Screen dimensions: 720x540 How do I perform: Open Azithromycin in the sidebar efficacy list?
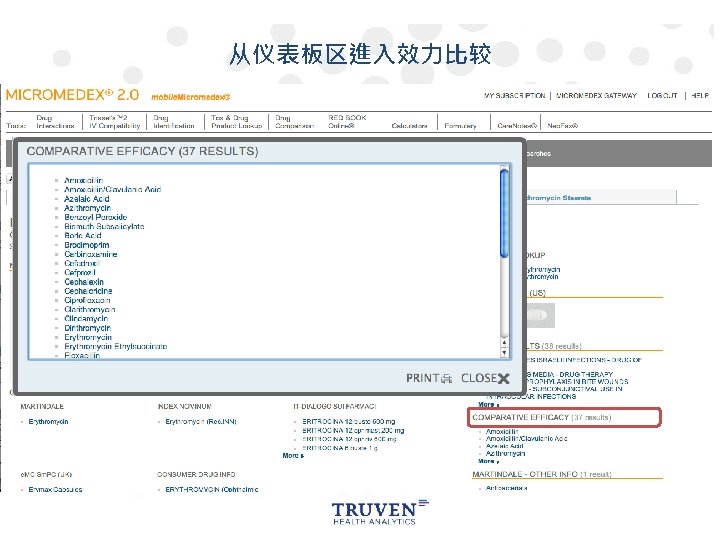(506, 453)
